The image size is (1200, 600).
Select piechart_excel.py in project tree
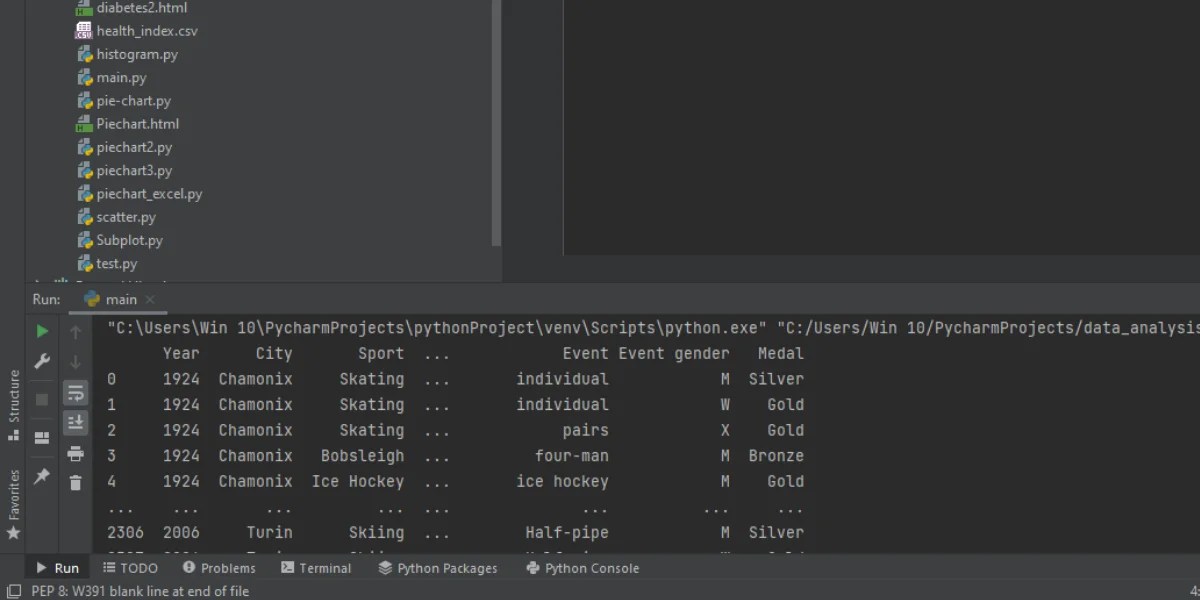click(x=139, y=194)
